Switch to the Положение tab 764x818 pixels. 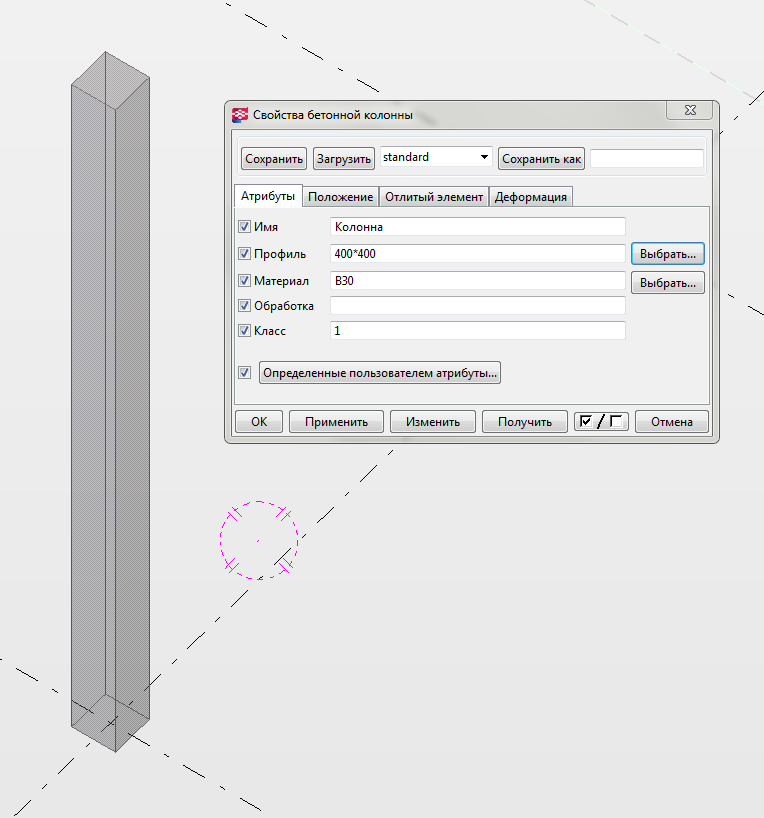(341, 197)
